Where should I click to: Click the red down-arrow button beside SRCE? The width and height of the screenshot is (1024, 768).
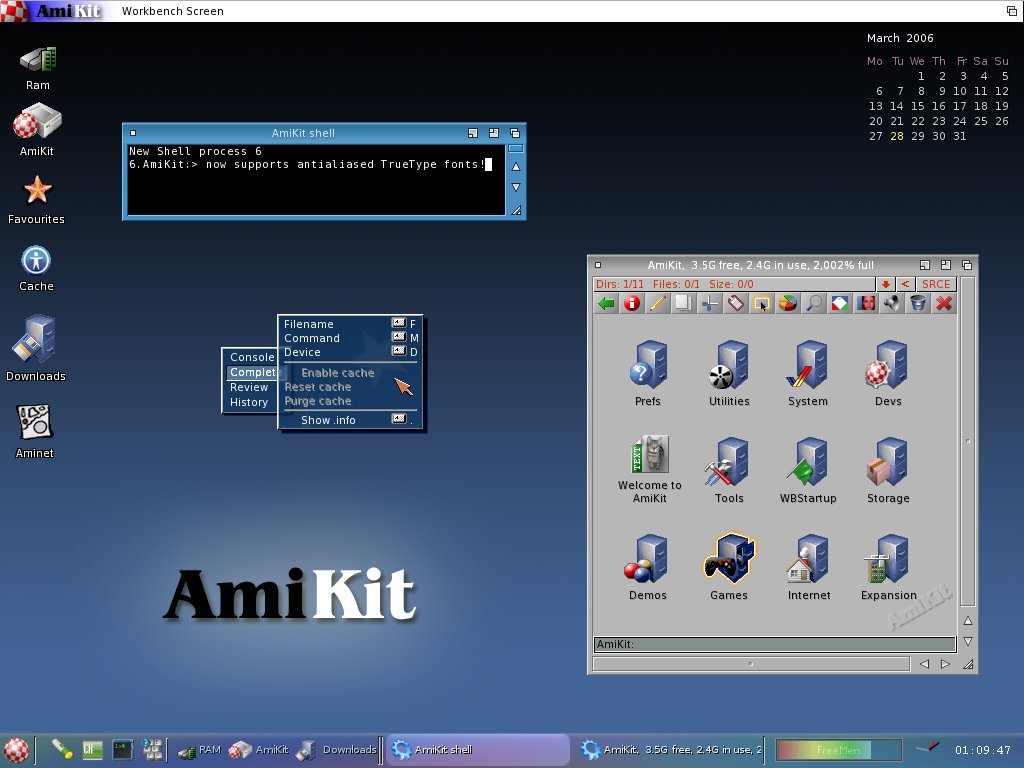point(886,284)
